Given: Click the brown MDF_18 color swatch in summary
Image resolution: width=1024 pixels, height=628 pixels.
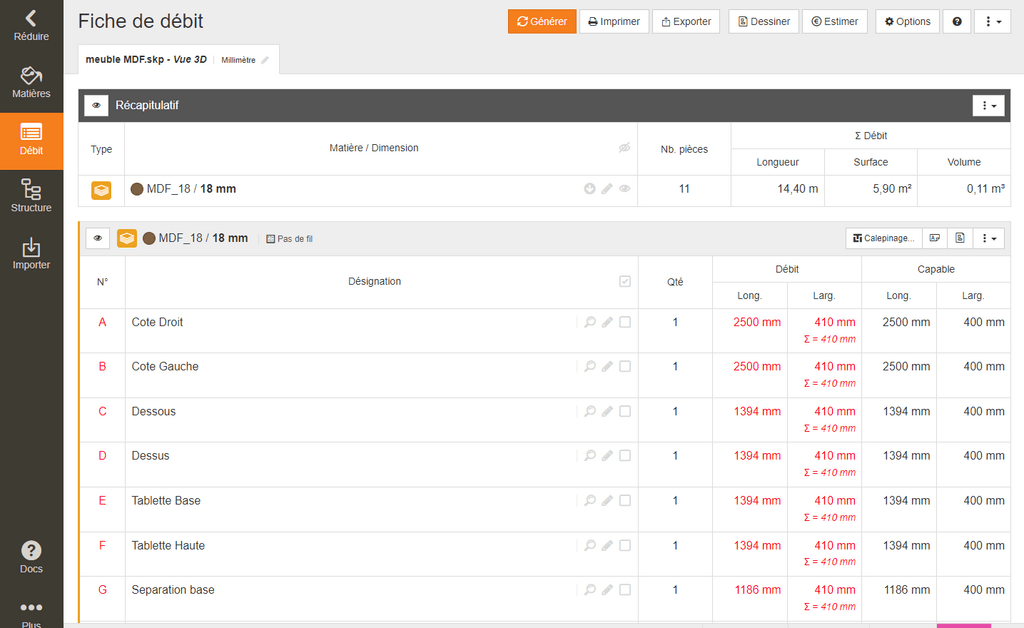Looking at the screenshot, I should [138, 189].
